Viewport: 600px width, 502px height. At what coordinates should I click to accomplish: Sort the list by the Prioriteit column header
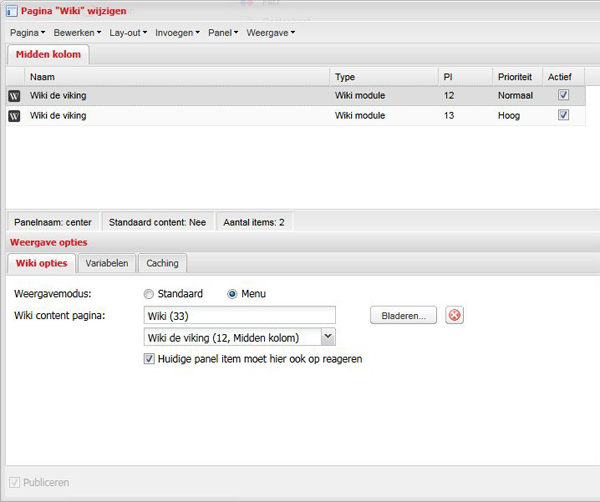pyautogui.click(x=516, y=76)
